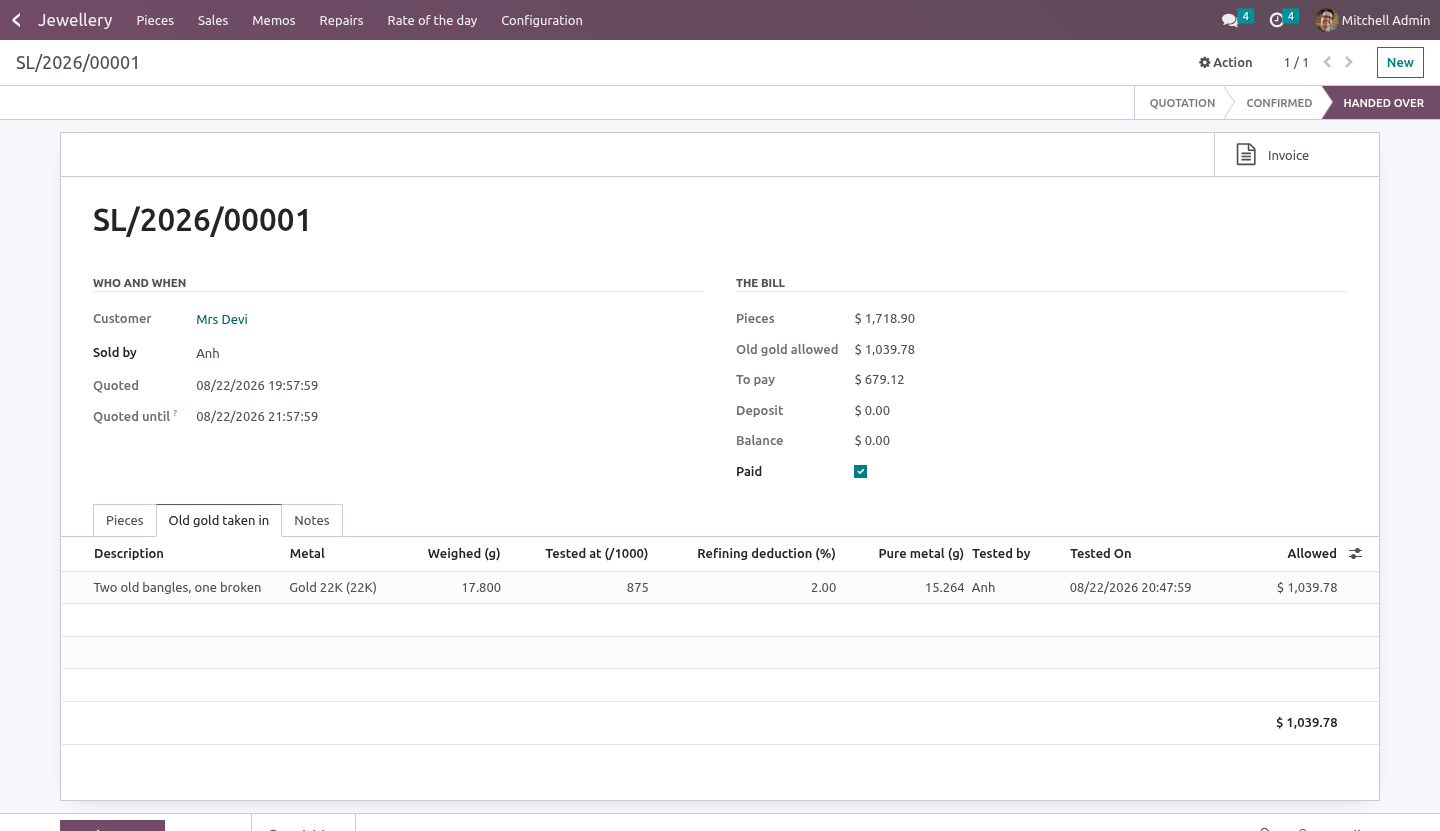Click the New record button
The width and height of the screenshot is (1440, 831).
(x=1400, y=62)
